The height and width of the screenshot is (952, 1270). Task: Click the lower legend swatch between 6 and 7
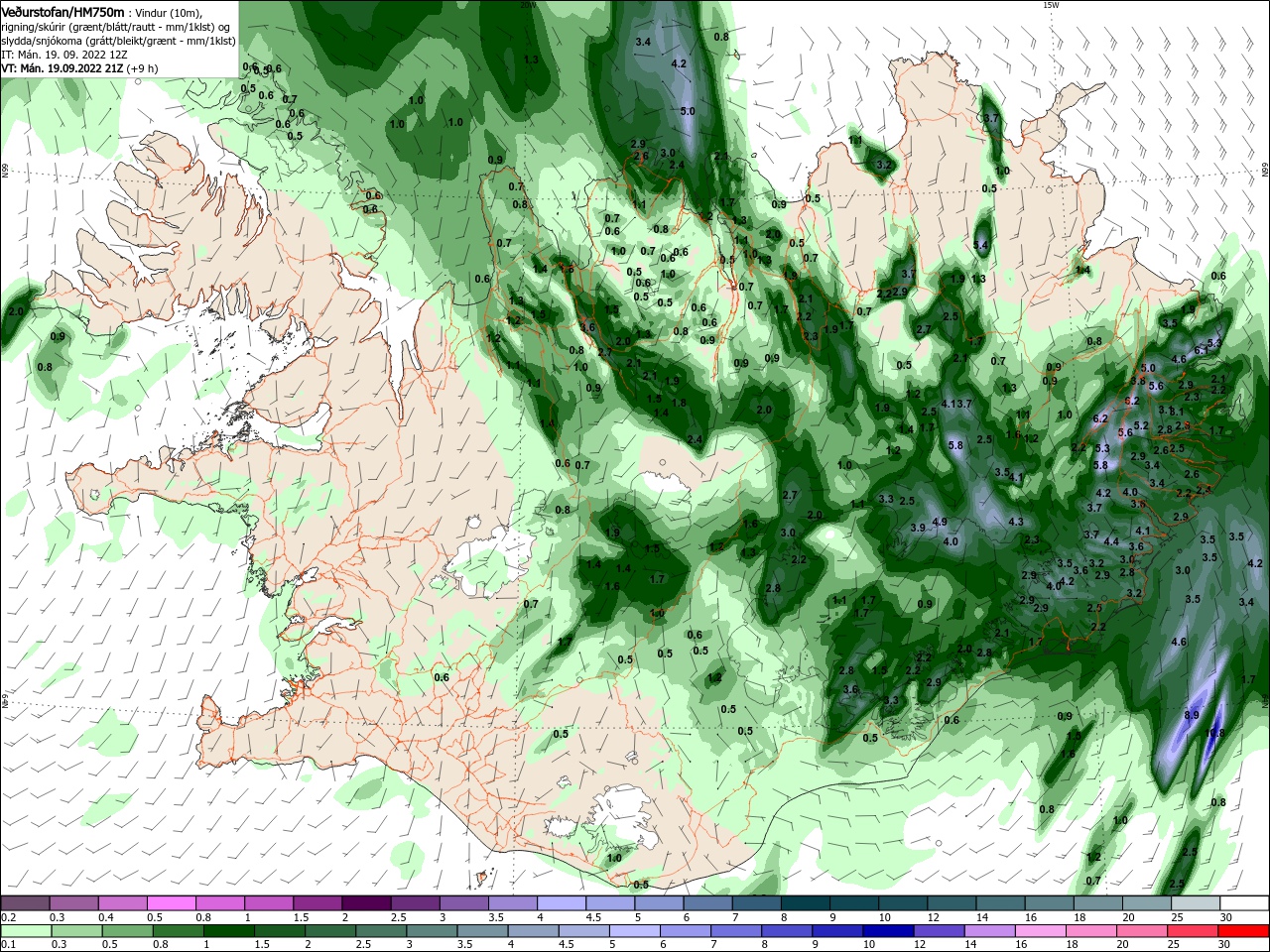tap(686, 931)
